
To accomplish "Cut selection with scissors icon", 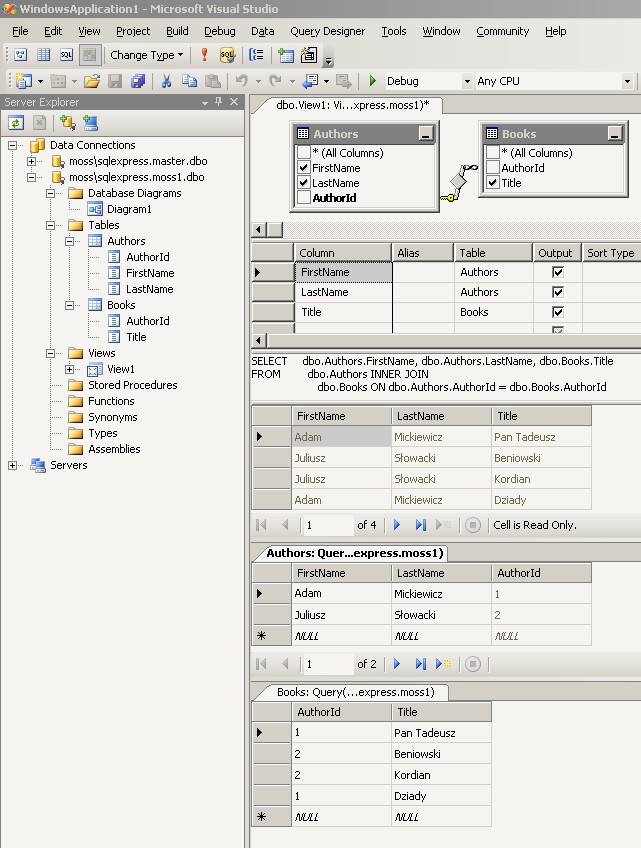I will (167, 81).
